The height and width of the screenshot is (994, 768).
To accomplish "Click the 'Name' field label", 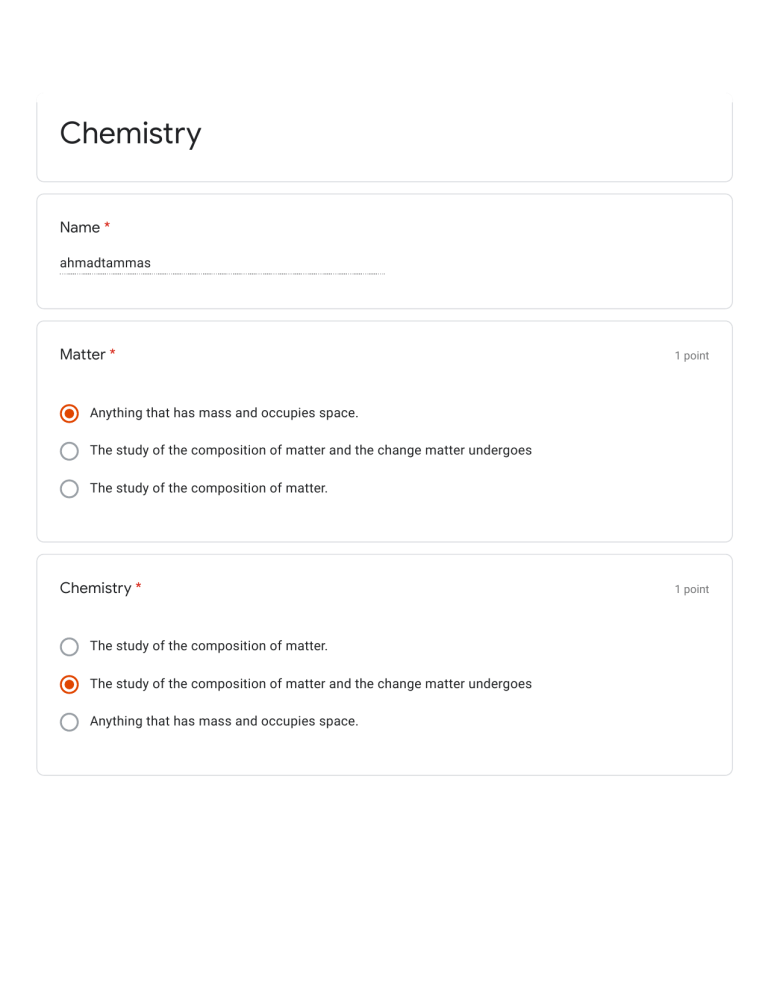I will [x=78, y=227].
